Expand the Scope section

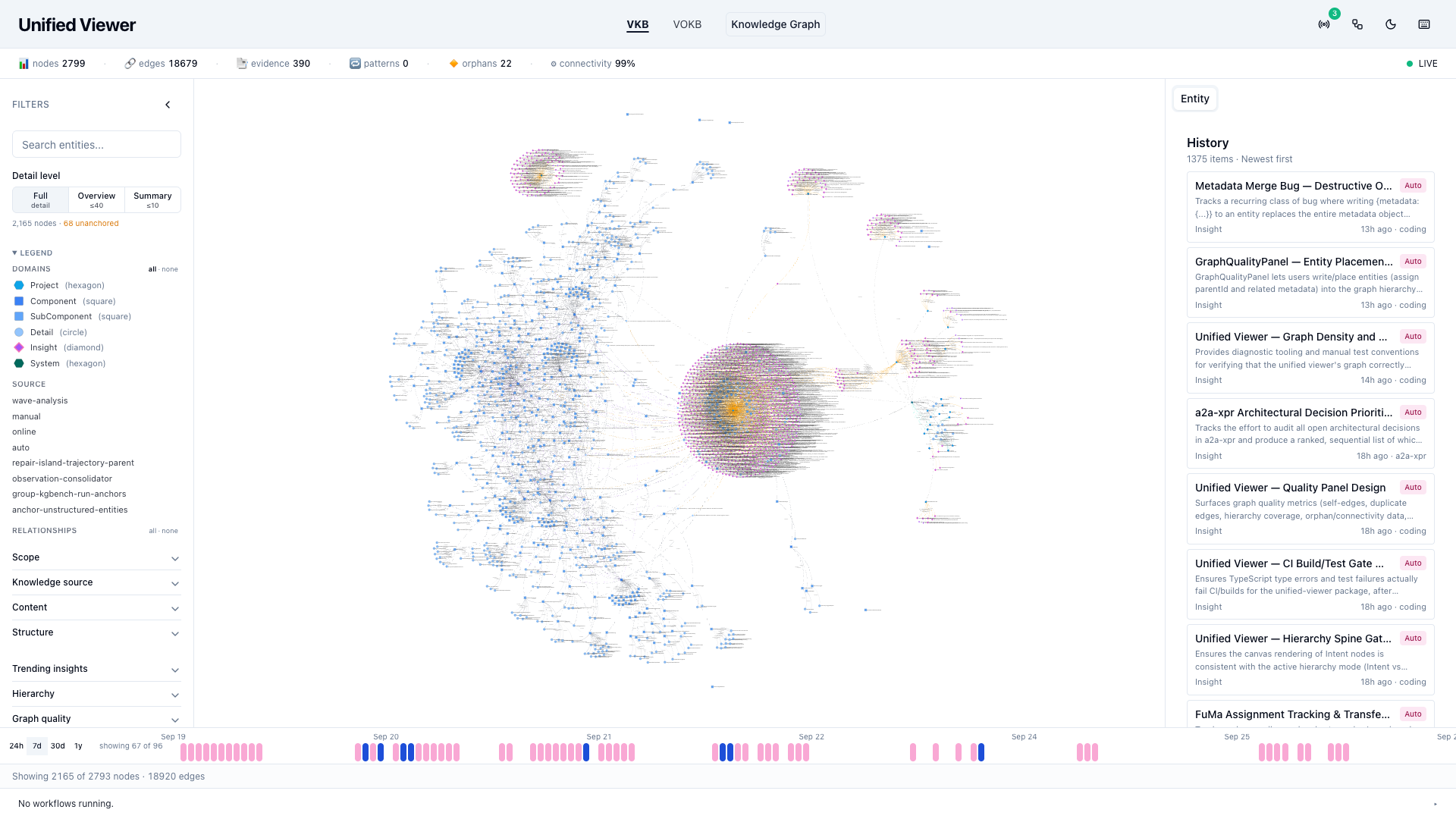96,557
